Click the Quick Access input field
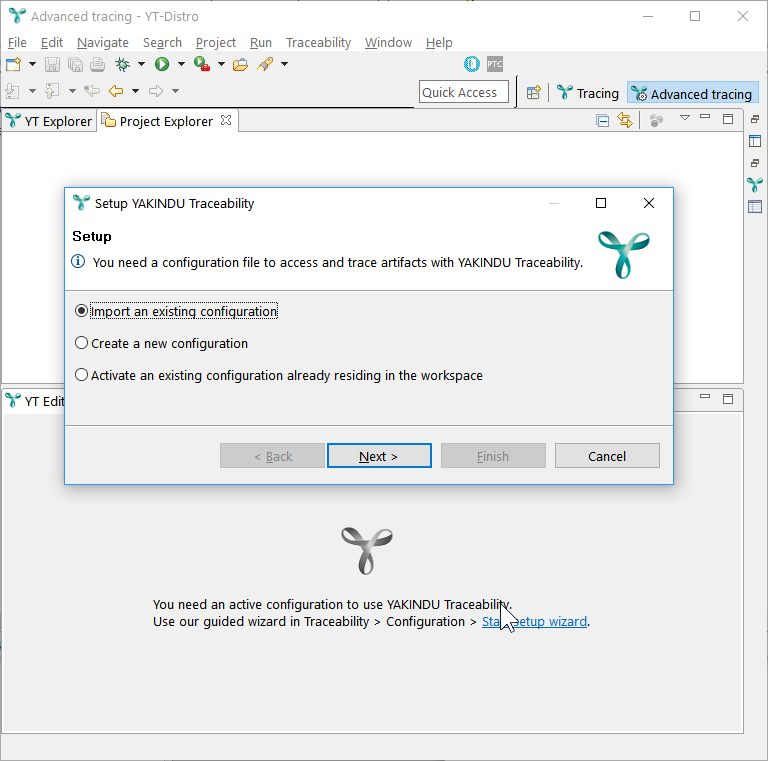Image resolution: width=768 pixels, height=761 pixels. click(x=463, y=92)
